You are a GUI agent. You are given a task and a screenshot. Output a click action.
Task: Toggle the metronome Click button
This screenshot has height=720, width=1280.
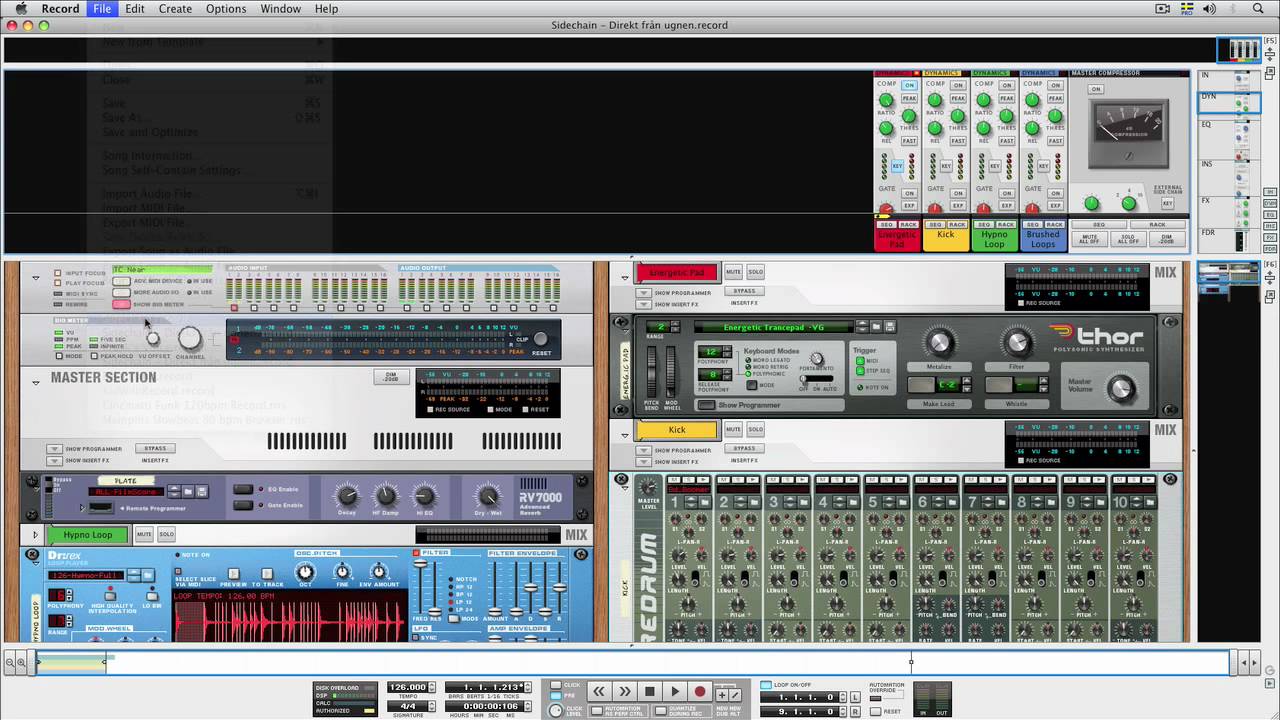click(556, 684)
